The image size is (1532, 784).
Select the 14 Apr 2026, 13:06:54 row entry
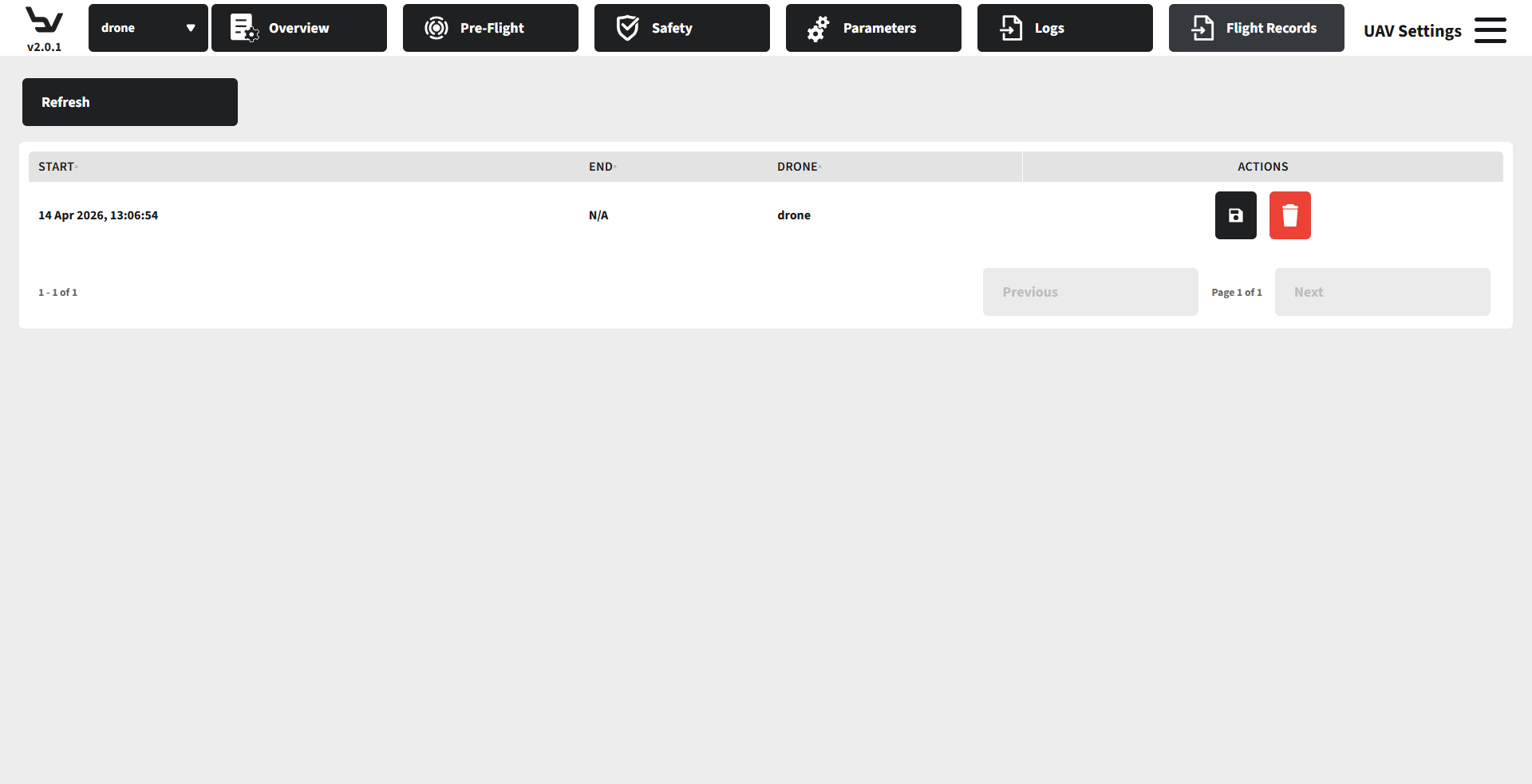[x=98, y=215]
